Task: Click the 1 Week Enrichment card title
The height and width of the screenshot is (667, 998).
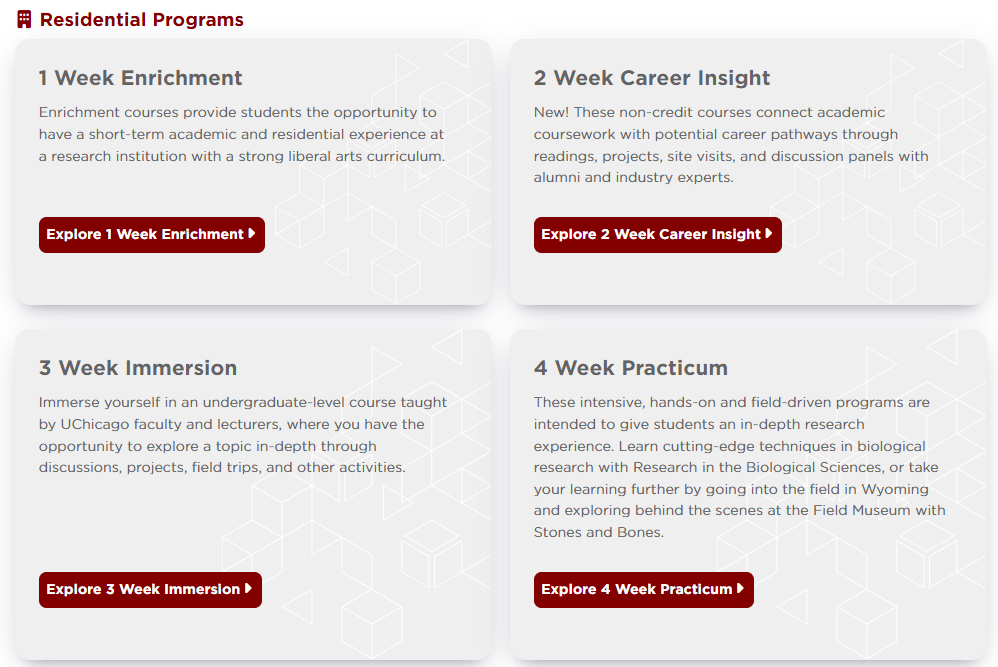Action: coord(140,78)
